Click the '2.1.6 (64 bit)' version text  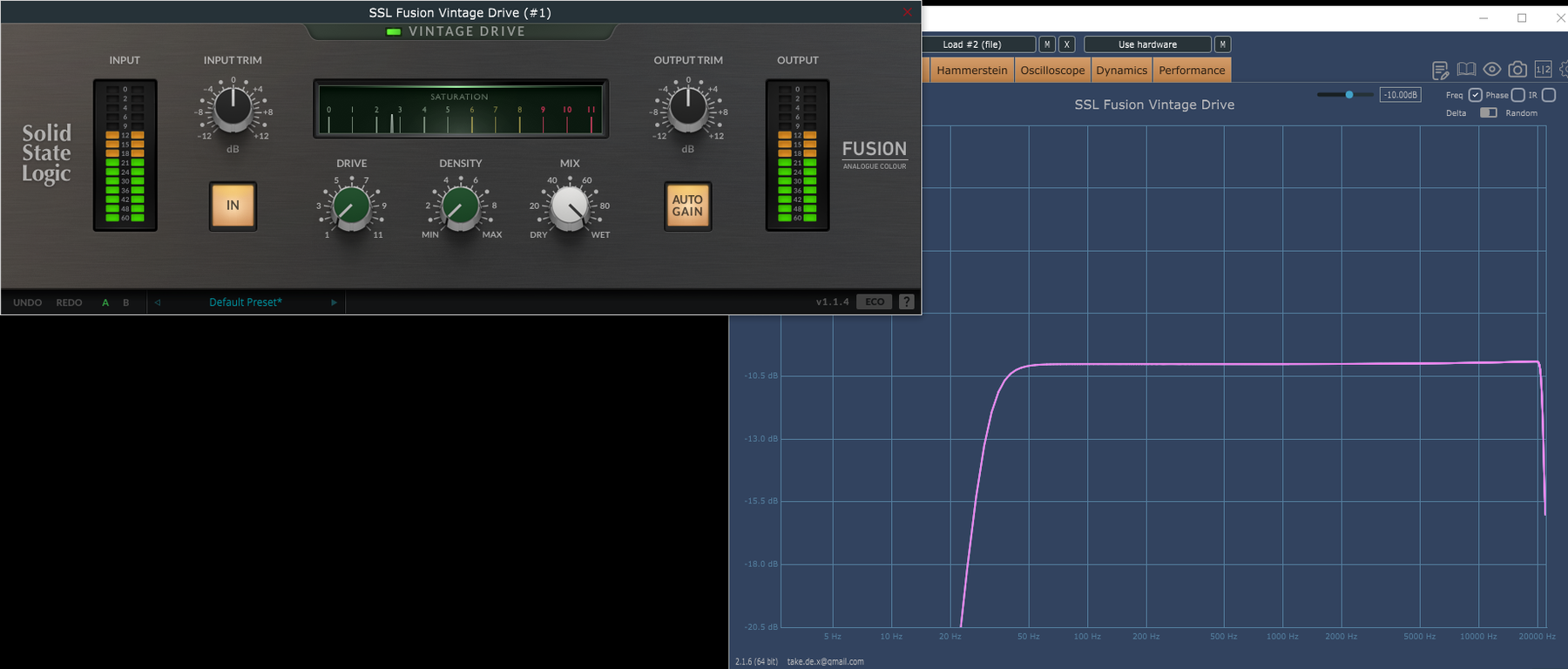[757, 661]
